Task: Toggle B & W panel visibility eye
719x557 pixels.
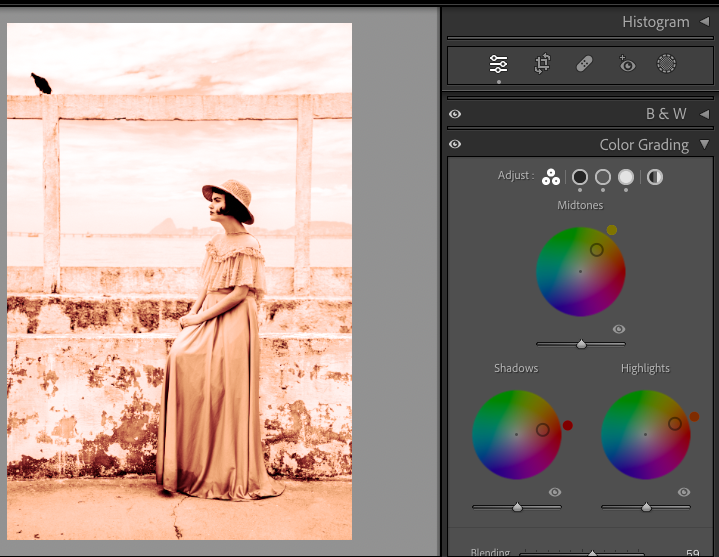Action: point(455,114)
